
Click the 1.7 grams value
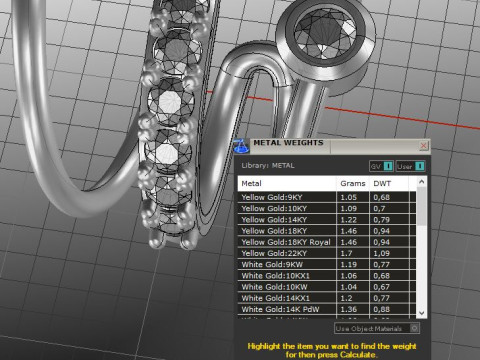[346, 253]
